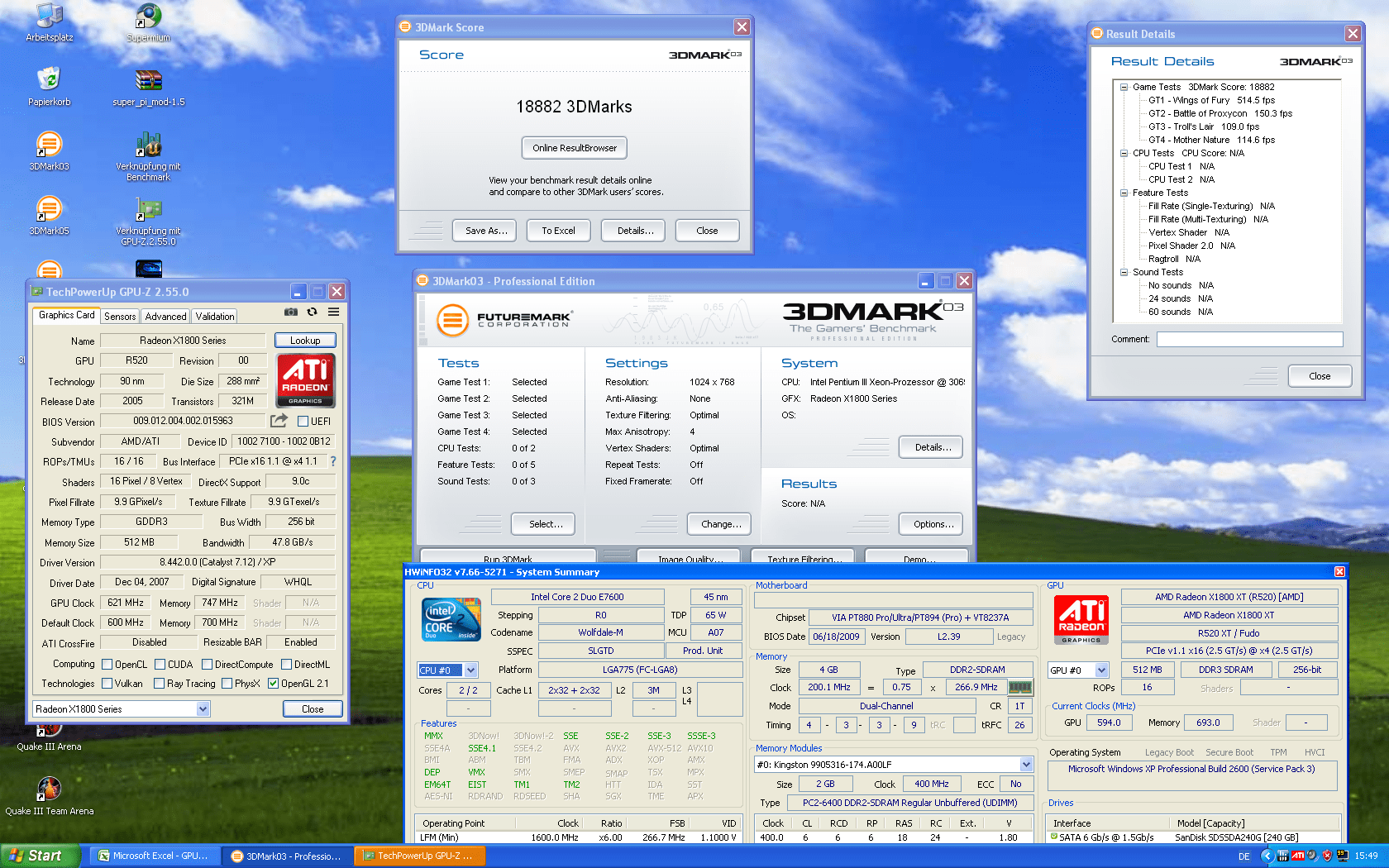Select the Quake III Team Arena icon

click(x=50, y=796)
